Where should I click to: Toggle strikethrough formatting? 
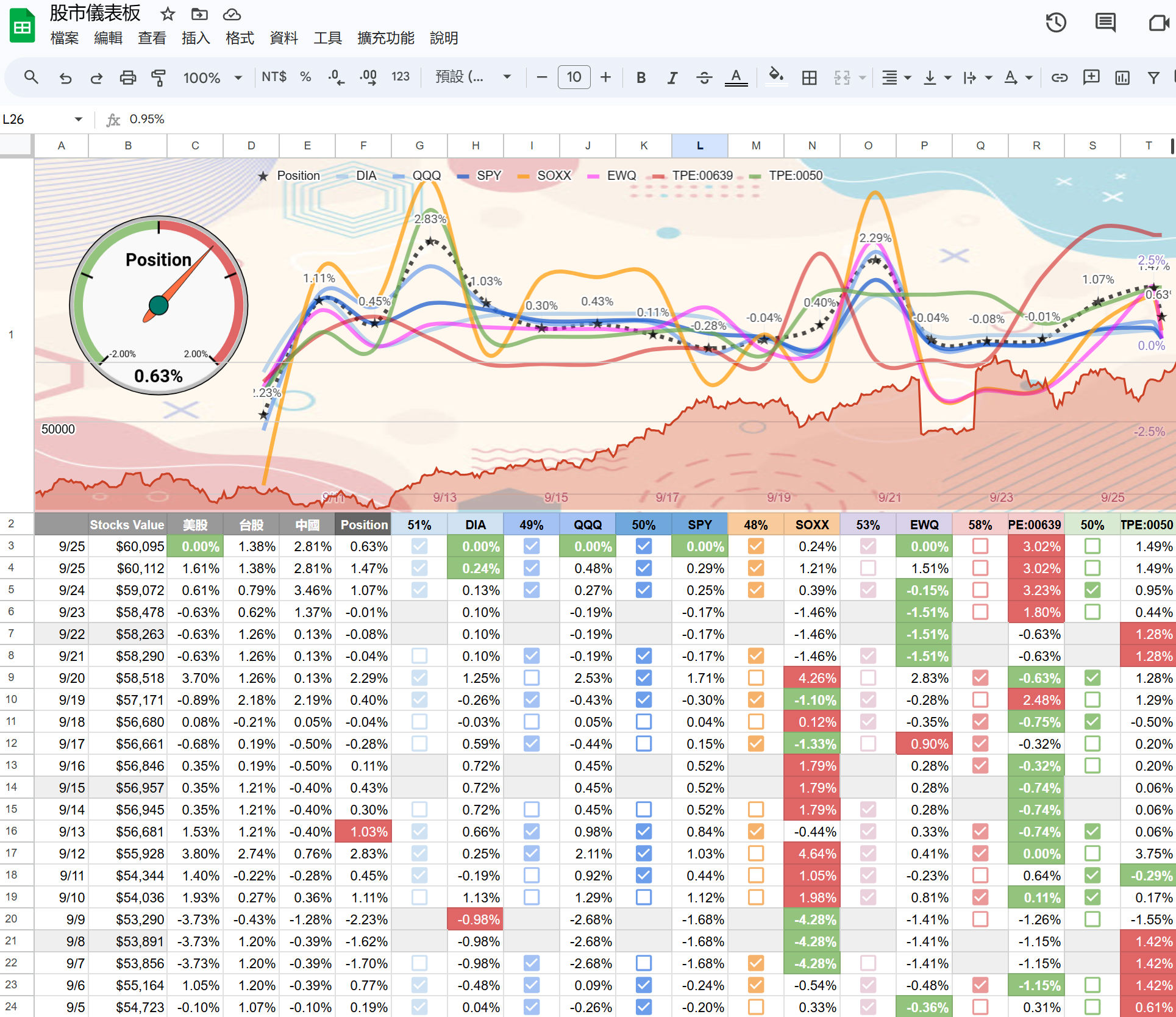point(704,77)
